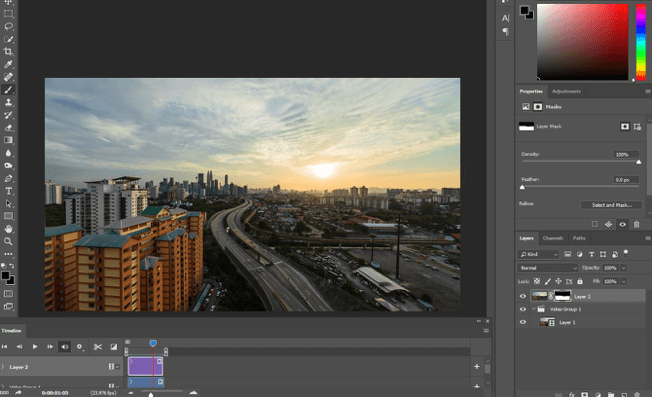Open the Kind filter dropdown
The image size is (652, 397).
point(538,254)
